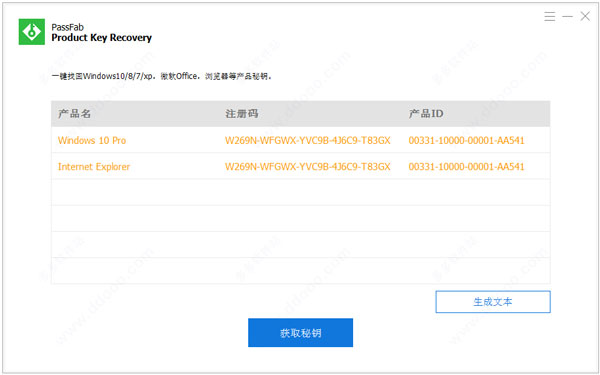Click the description text mentioning Windows10/8/7/xp
The image size is (600, 375).
point(161,76)
